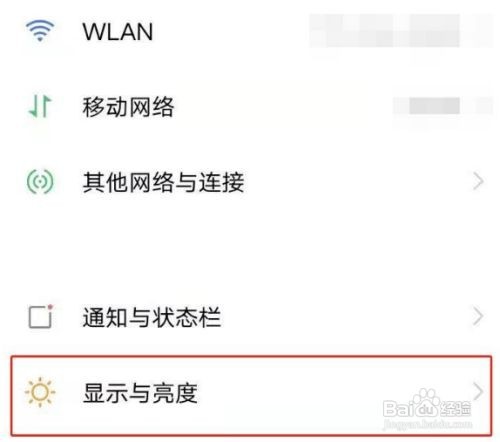
Task: Expand 显示与亮度 using its right chevron
Action: pos(478,392)
